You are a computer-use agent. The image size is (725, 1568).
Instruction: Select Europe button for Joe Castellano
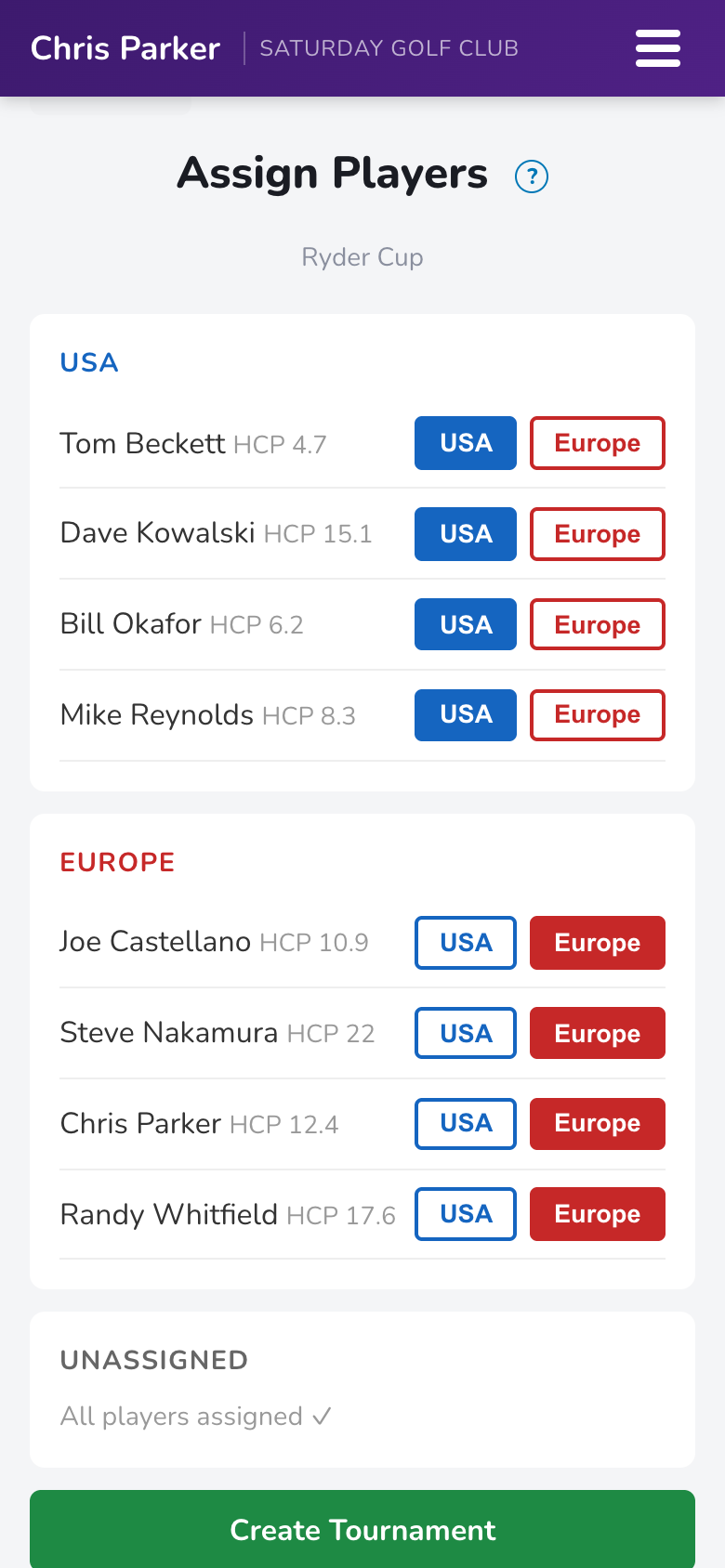598,943
